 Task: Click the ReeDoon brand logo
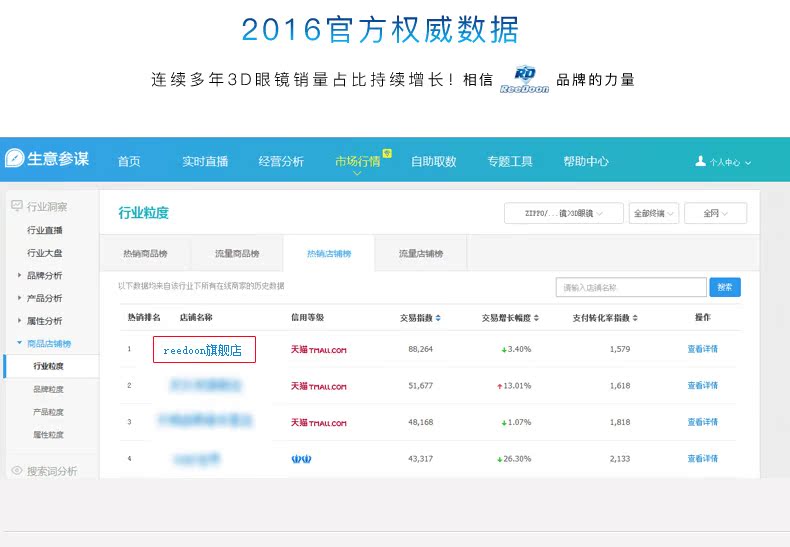point(524,79)
